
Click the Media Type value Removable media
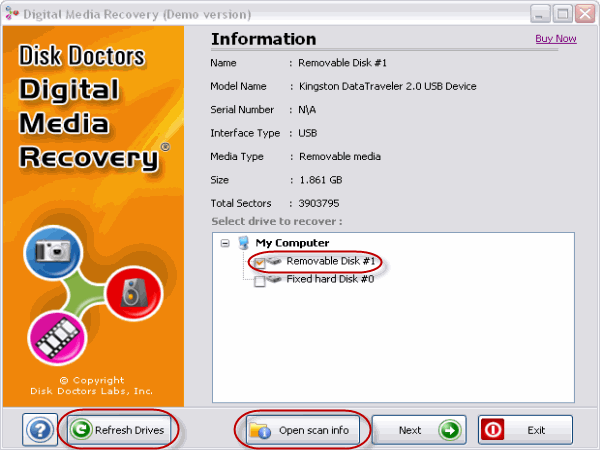click(340, 157)
